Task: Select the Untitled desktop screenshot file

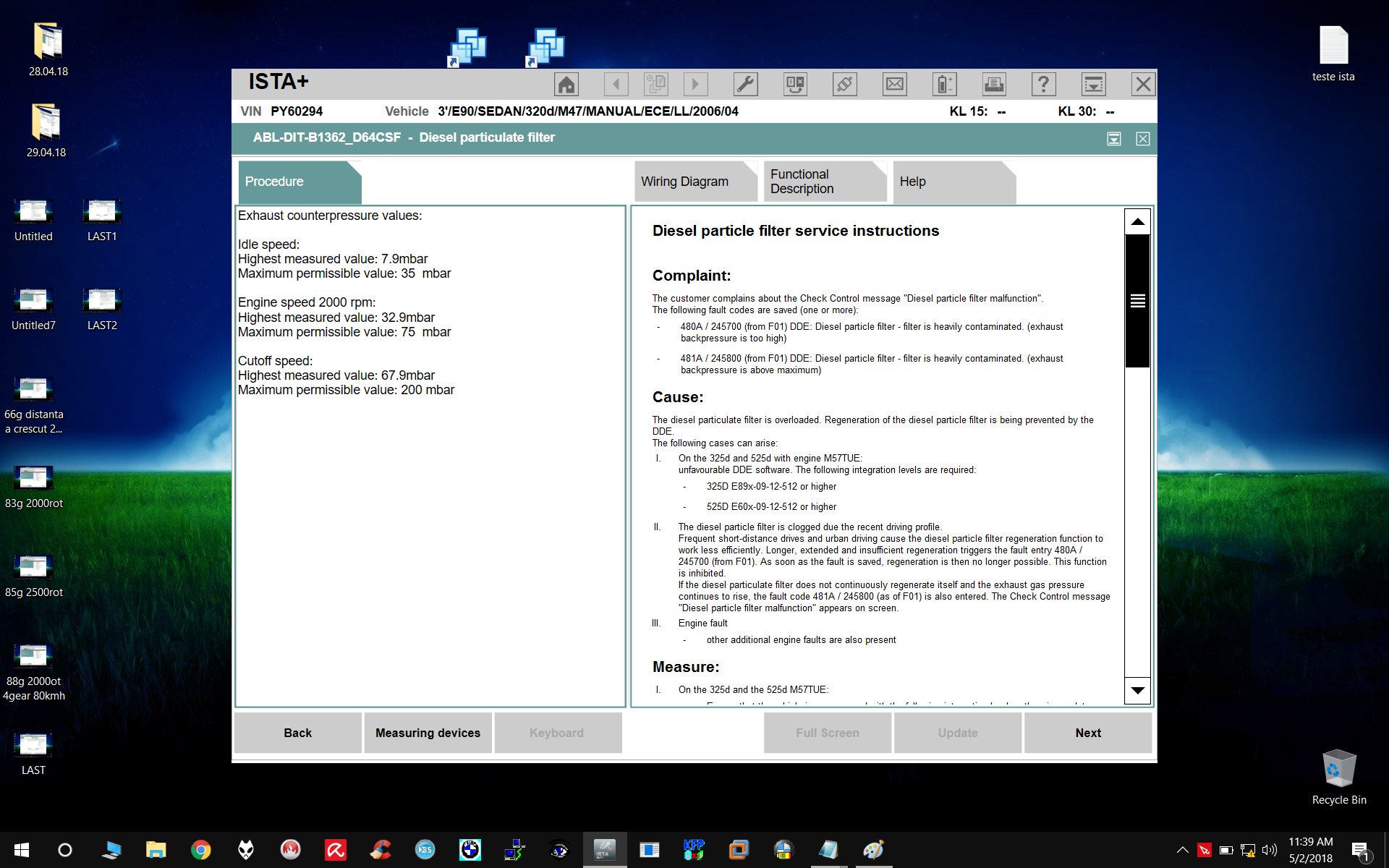Action: coord(33,221)
